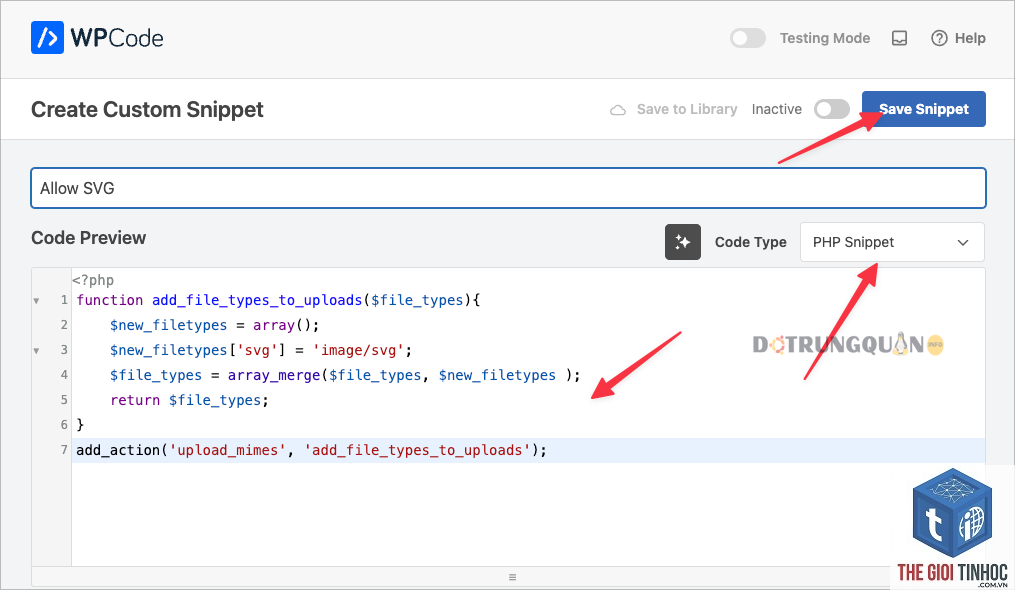Click the return $file_types line
The width and height of the screenshot is (1015, 590).
[x=189, y=400]
